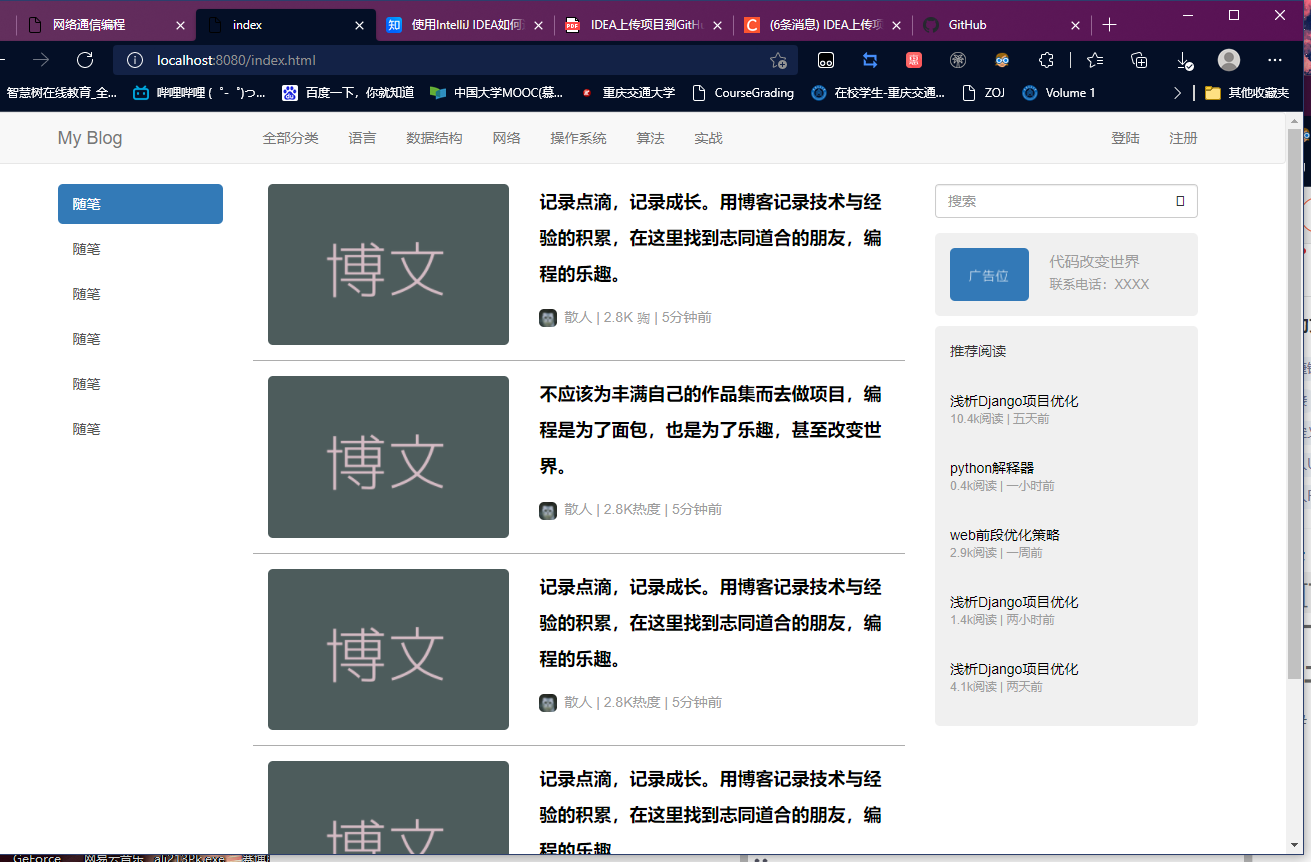Screen dimensions: 1311x862
Task: View site information icon in address bar
Action: tap(135, 60)
